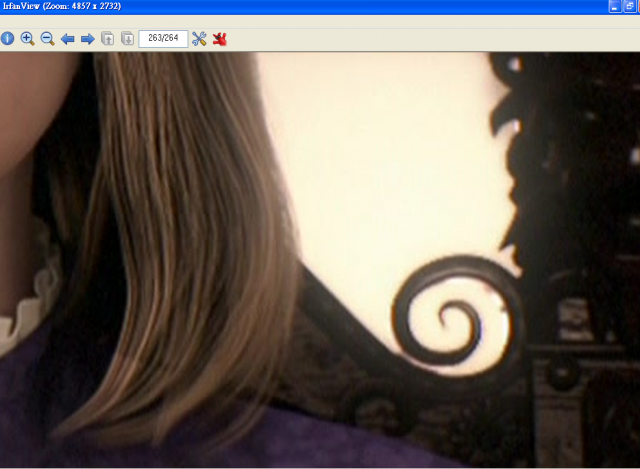This screenshot has height=469, width=640.
Task: Zoom out with the minus magnifier
Action: (47, 39)
